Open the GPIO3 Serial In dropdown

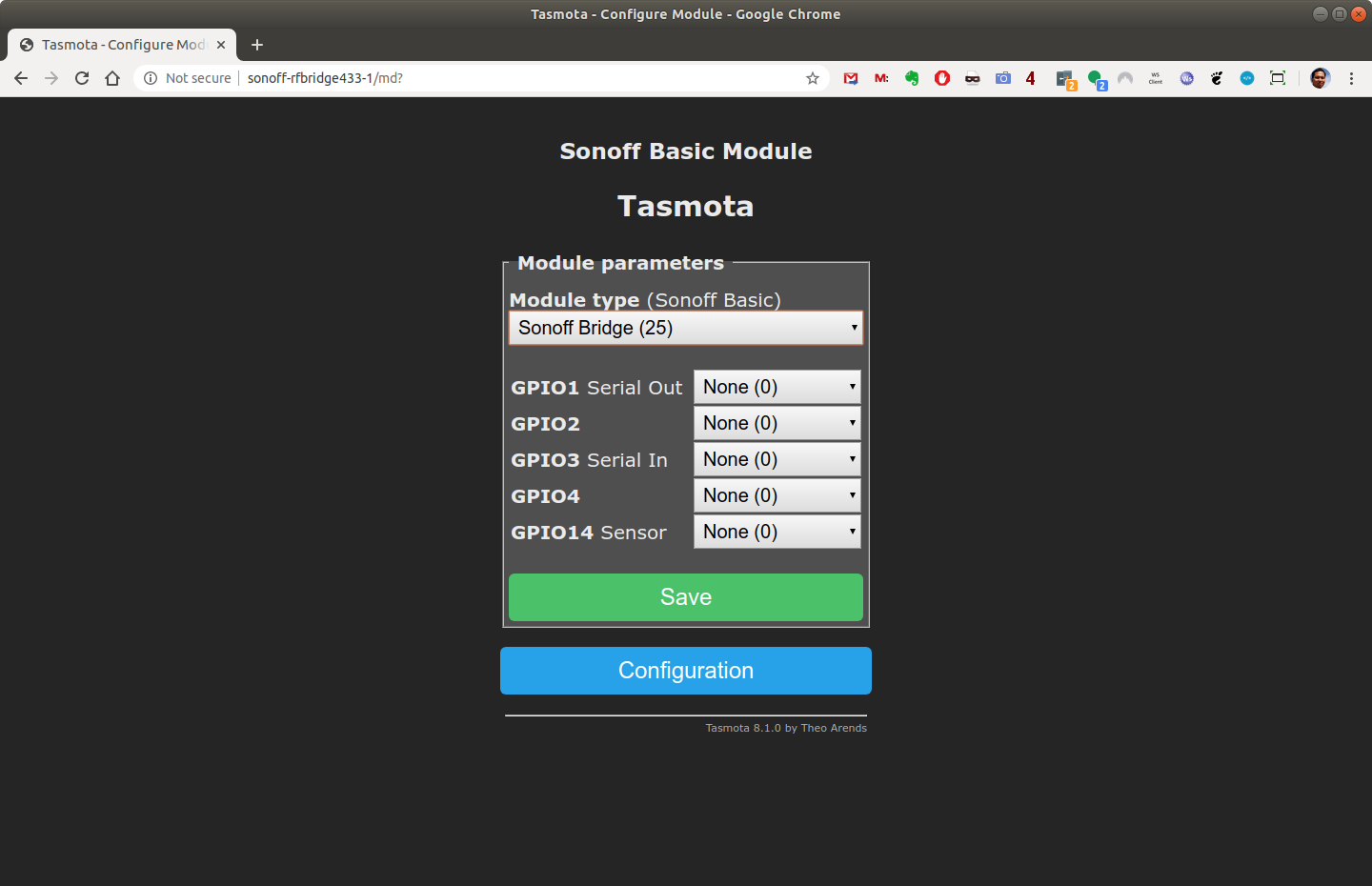click(777, 459)
